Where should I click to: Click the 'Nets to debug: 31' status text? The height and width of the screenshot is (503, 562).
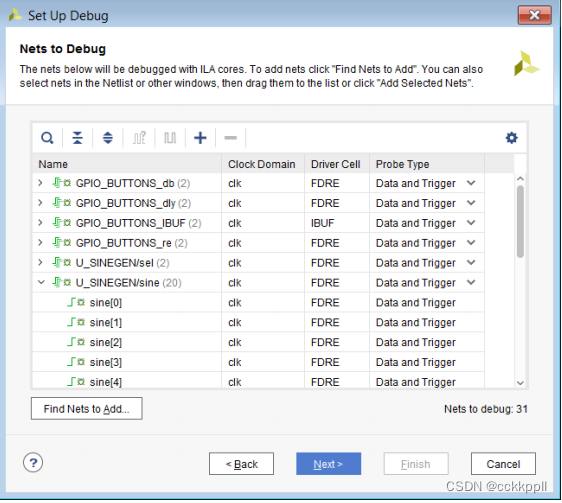click(486, 409)
